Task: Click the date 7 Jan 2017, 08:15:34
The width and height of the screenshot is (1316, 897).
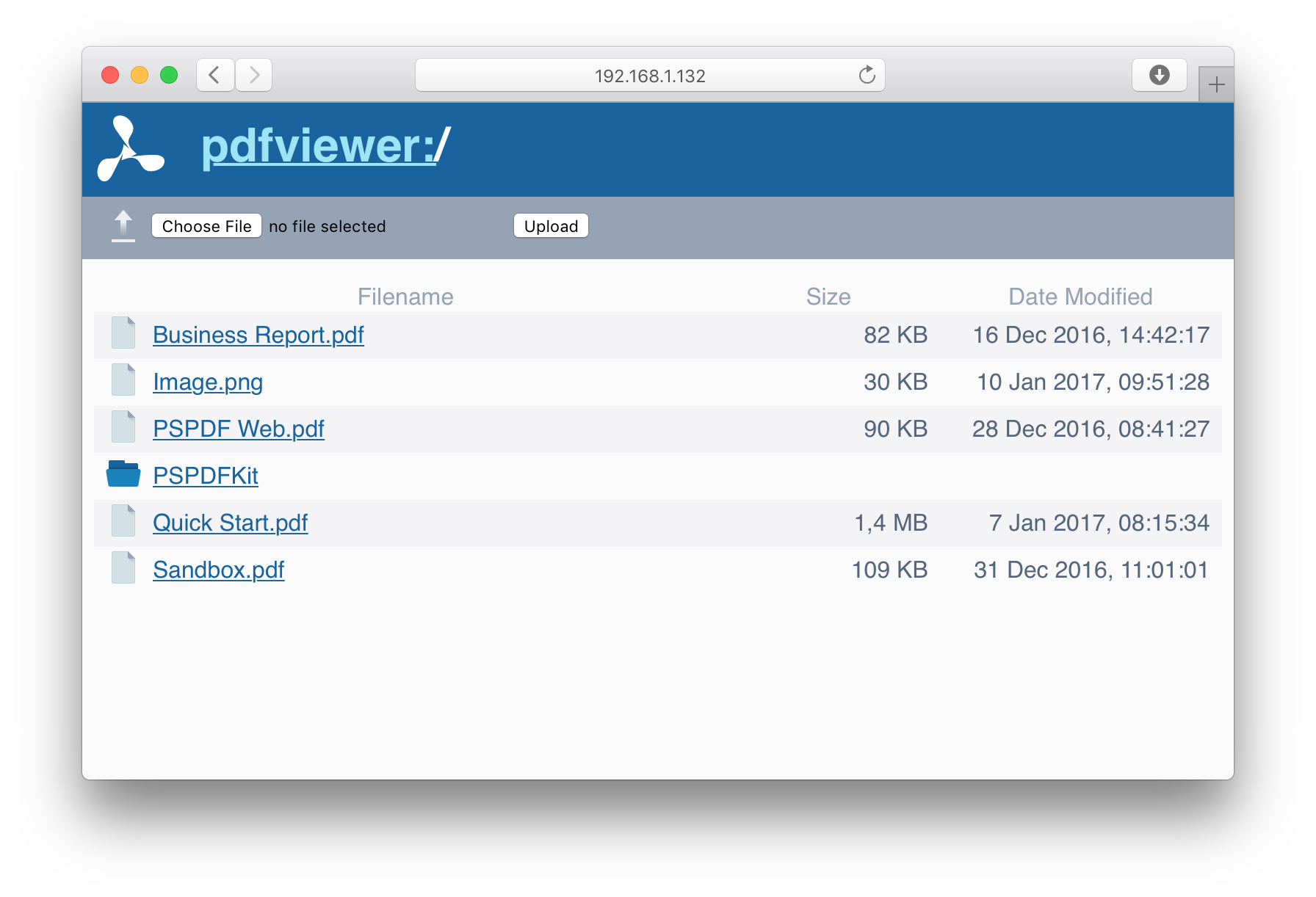Action: [1099, 523]
